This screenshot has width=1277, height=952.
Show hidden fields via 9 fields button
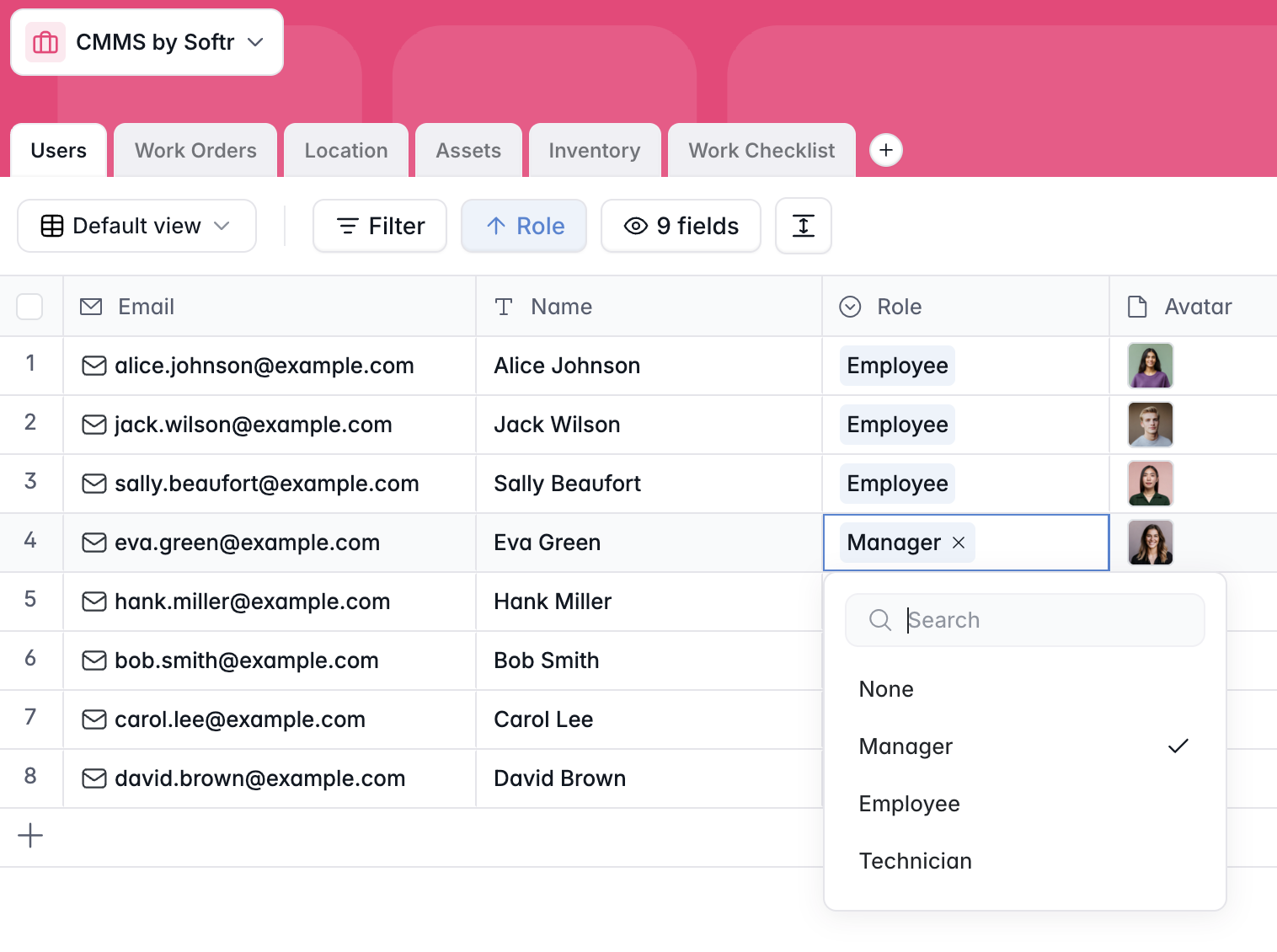pos(681,226)
